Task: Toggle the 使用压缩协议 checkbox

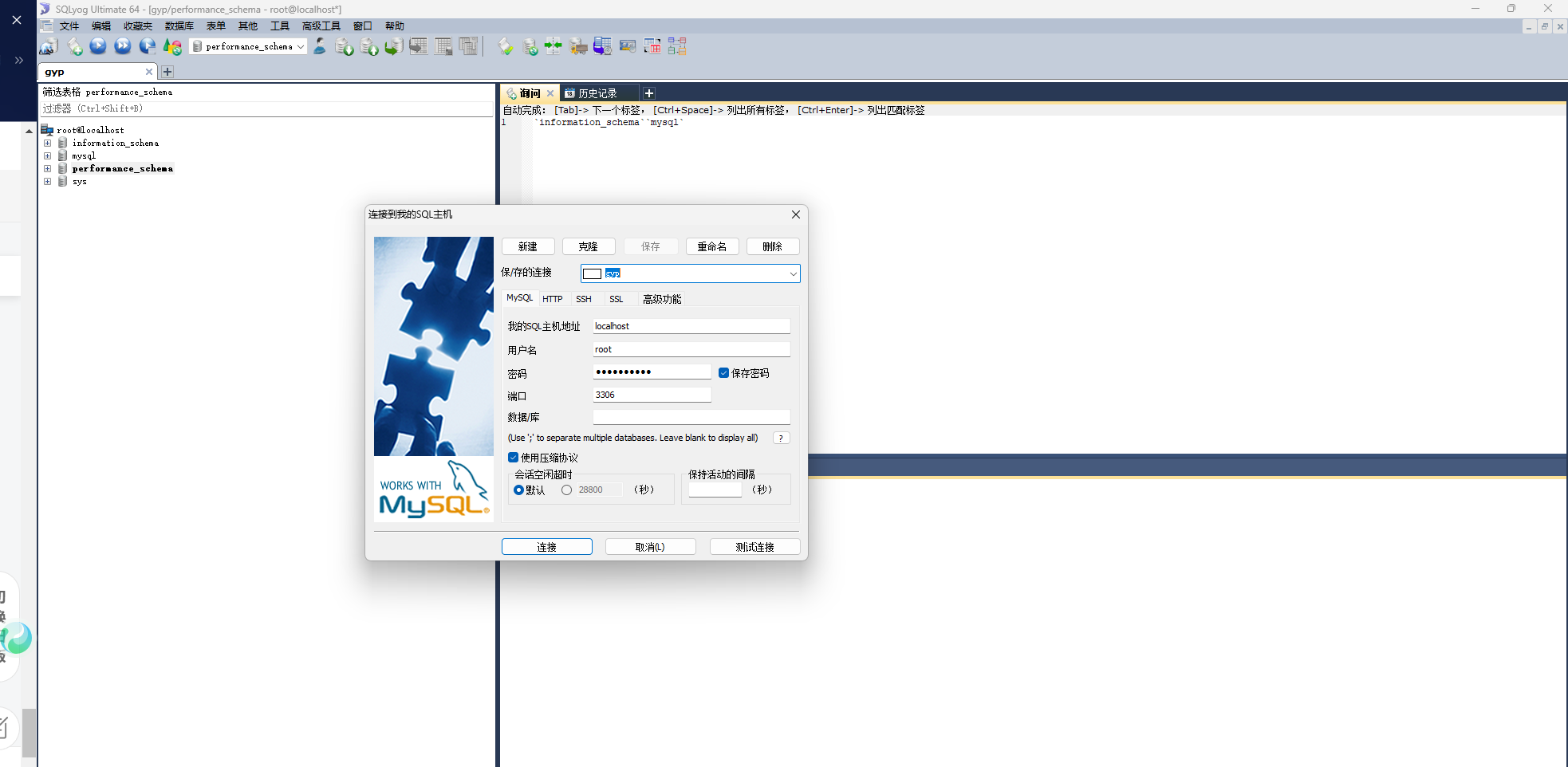Action: click(x=513, y=458)
